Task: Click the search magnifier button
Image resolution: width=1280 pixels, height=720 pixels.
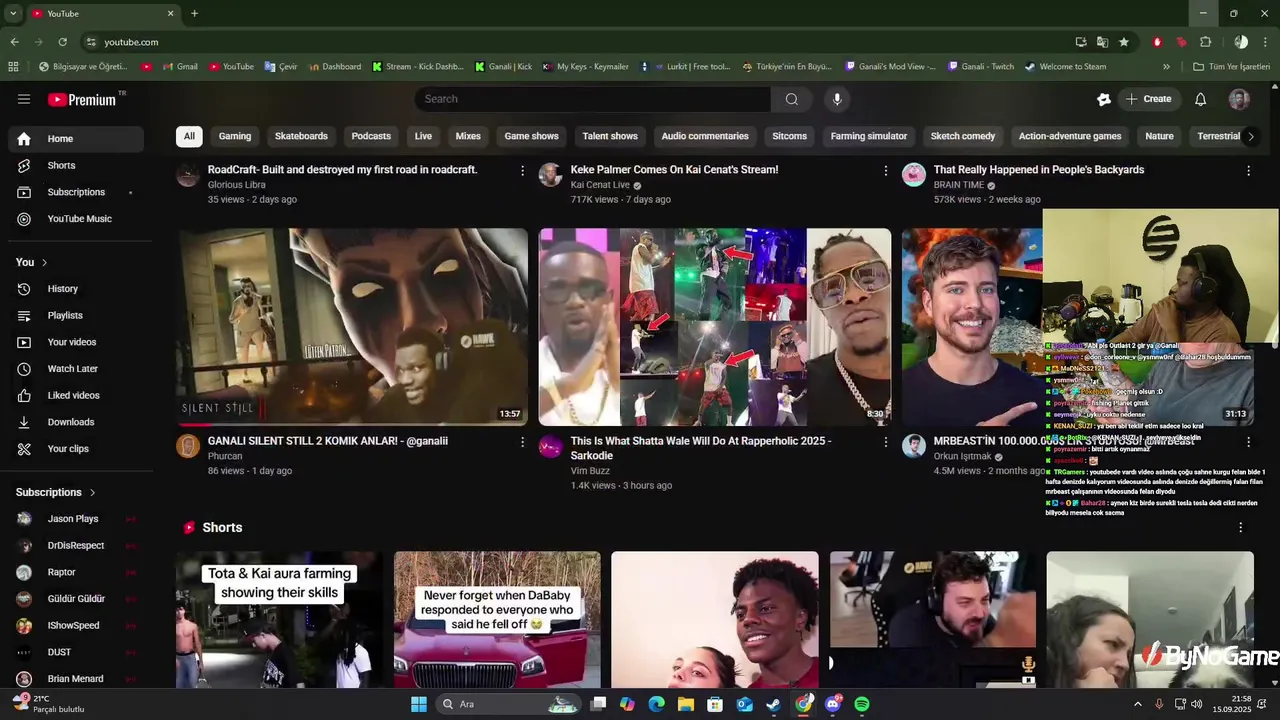Action: [792, 99]
